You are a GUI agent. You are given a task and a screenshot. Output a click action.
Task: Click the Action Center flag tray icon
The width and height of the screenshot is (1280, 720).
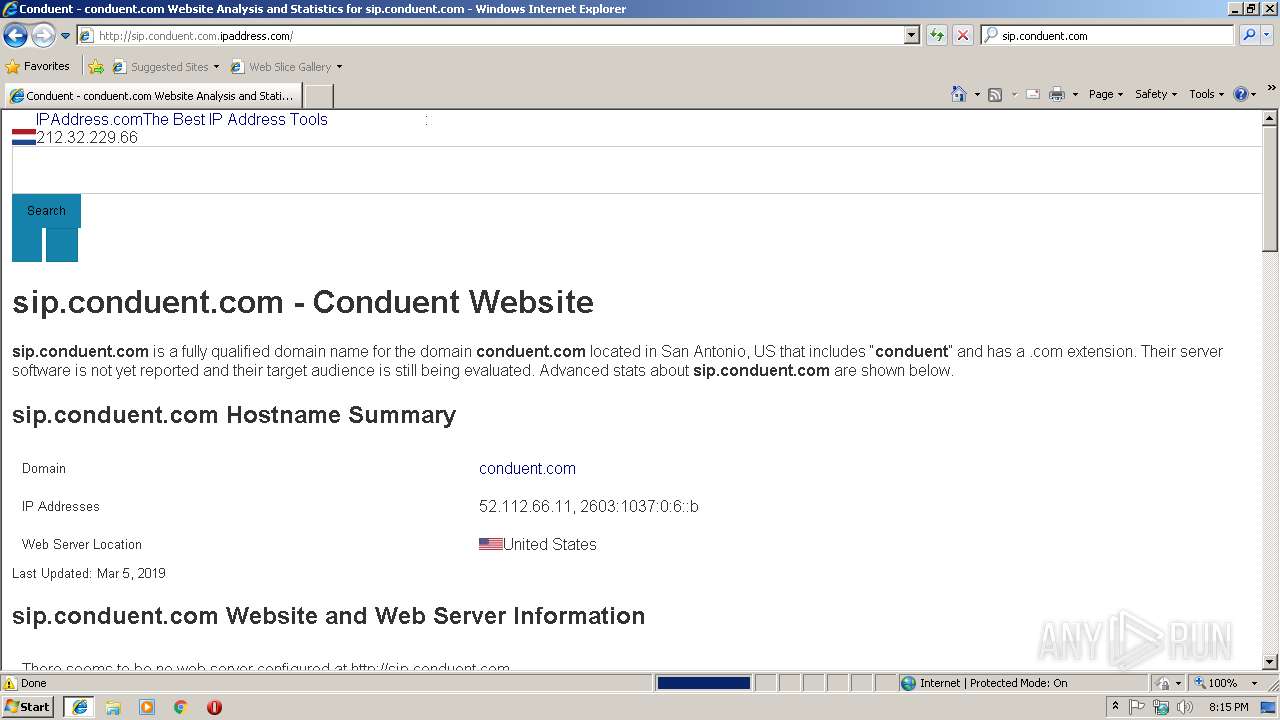pyautogui.click(x=1138, y=707)
